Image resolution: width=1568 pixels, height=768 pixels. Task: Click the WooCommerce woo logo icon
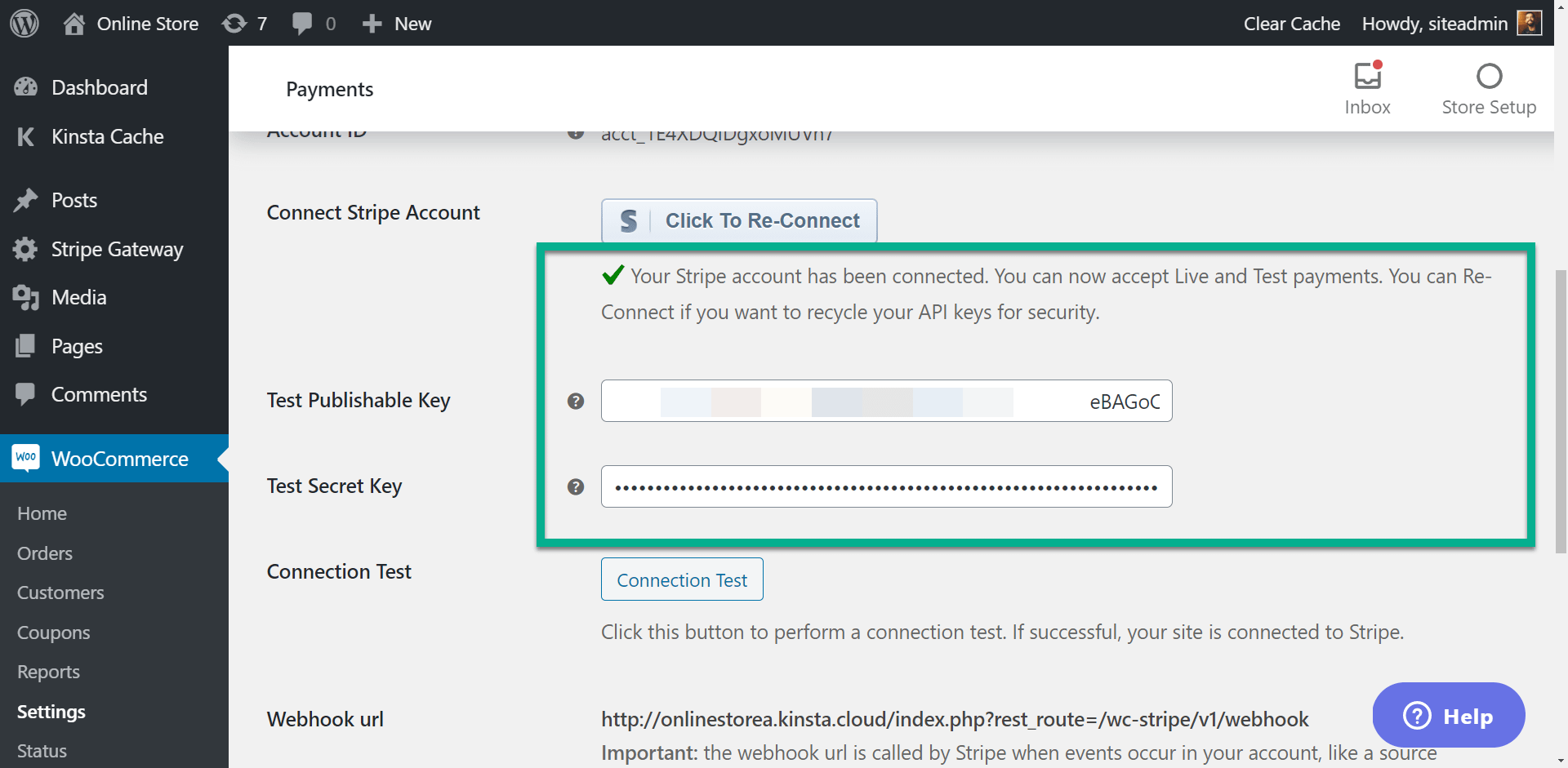pos(26,457)
